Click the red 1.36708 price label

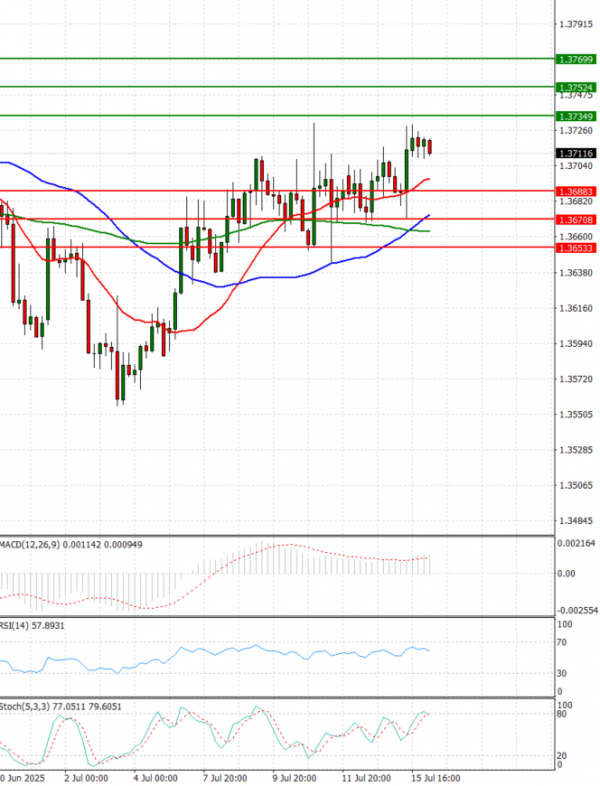(x=576, y=220)
